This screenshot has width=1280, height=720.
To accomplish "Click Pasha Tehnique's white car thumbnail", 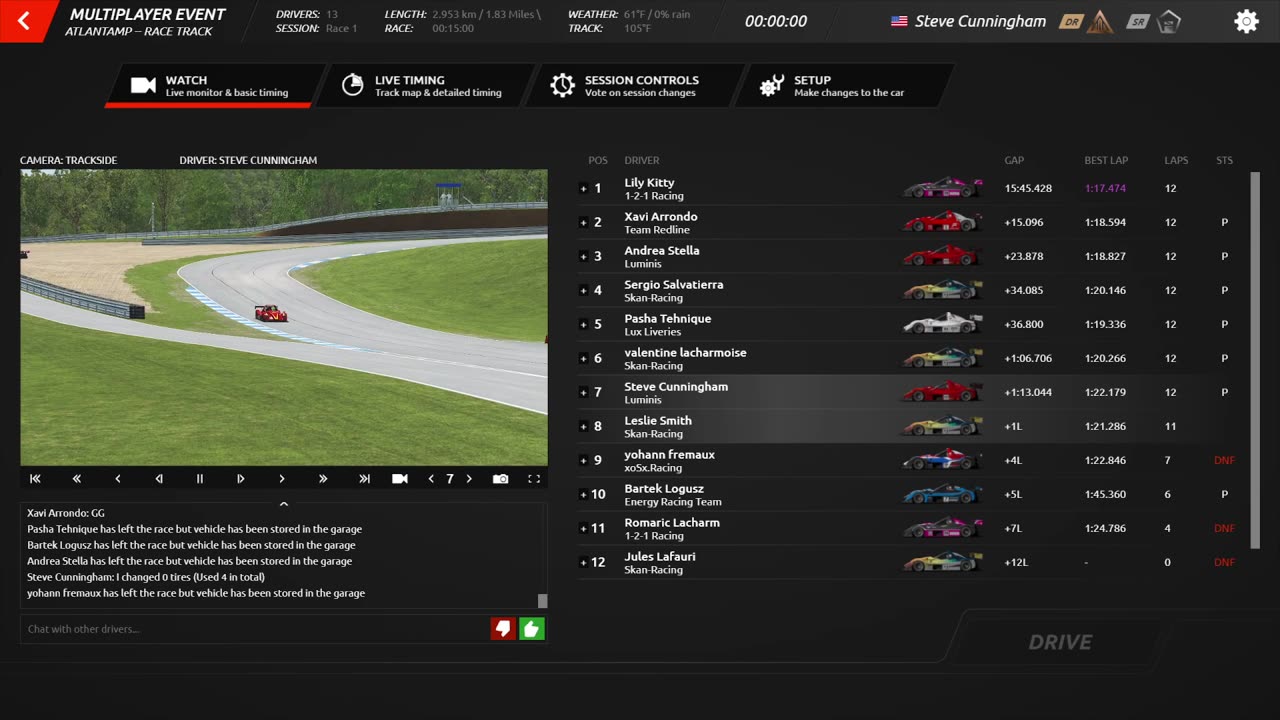I will coord(942,324).
